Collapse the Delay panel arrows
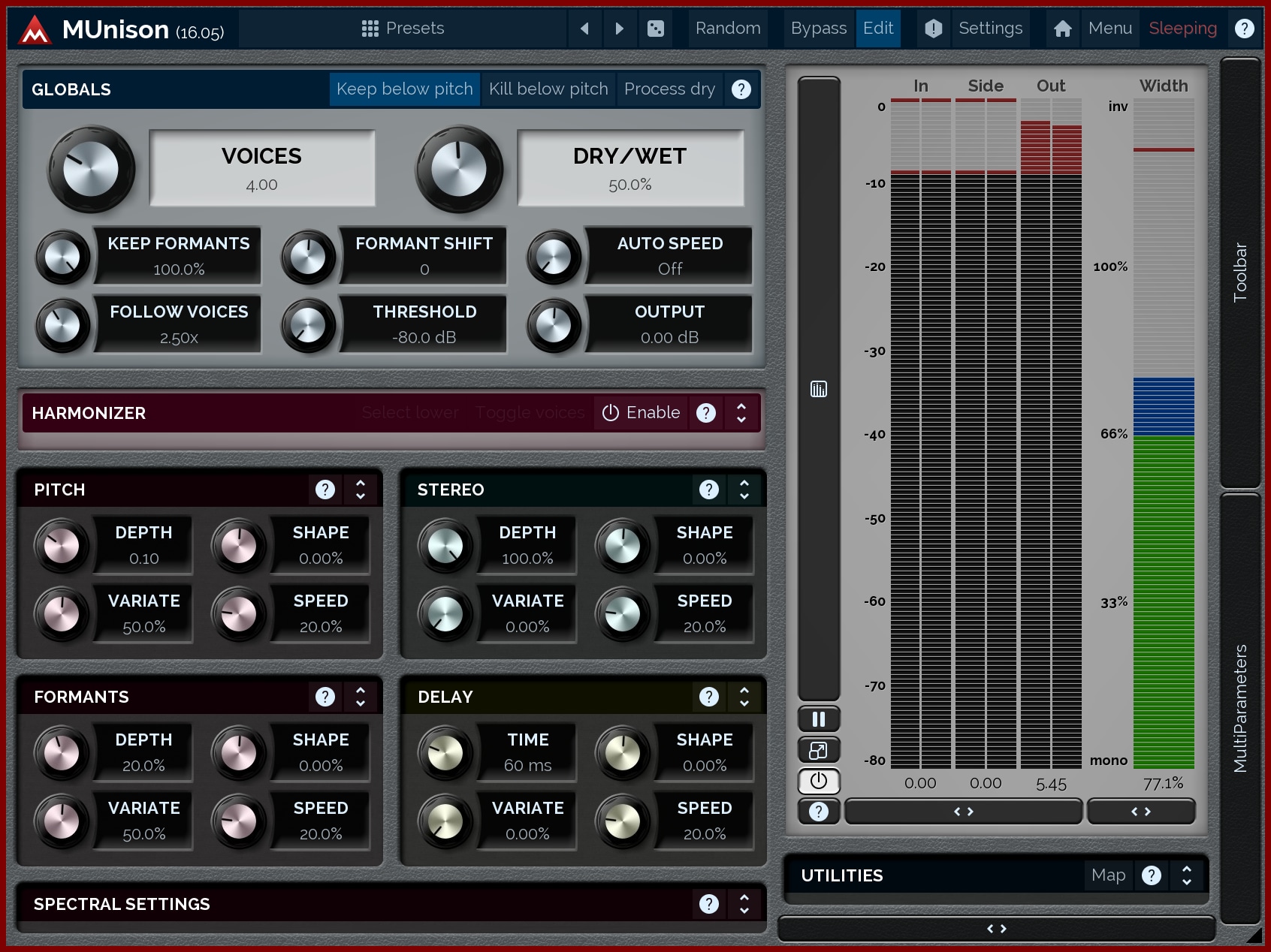Image resolution: width=1271 pixels, height=952 pixels. (x=744, y=697)
